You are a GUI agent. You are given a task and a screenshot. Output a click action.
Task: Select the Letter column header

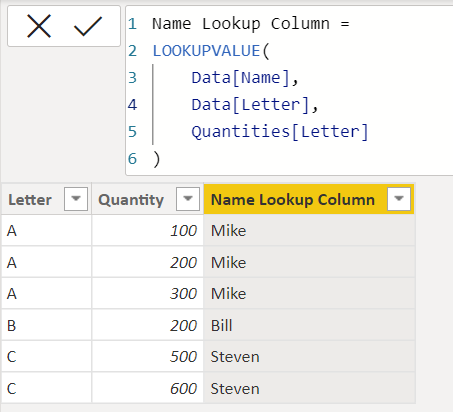tap(46, 199)
